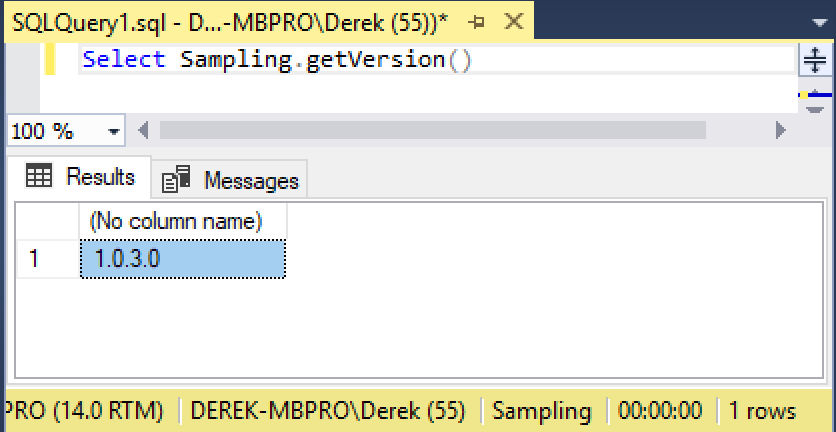Select the result cell 1.0.3.0

coord(183,259)
